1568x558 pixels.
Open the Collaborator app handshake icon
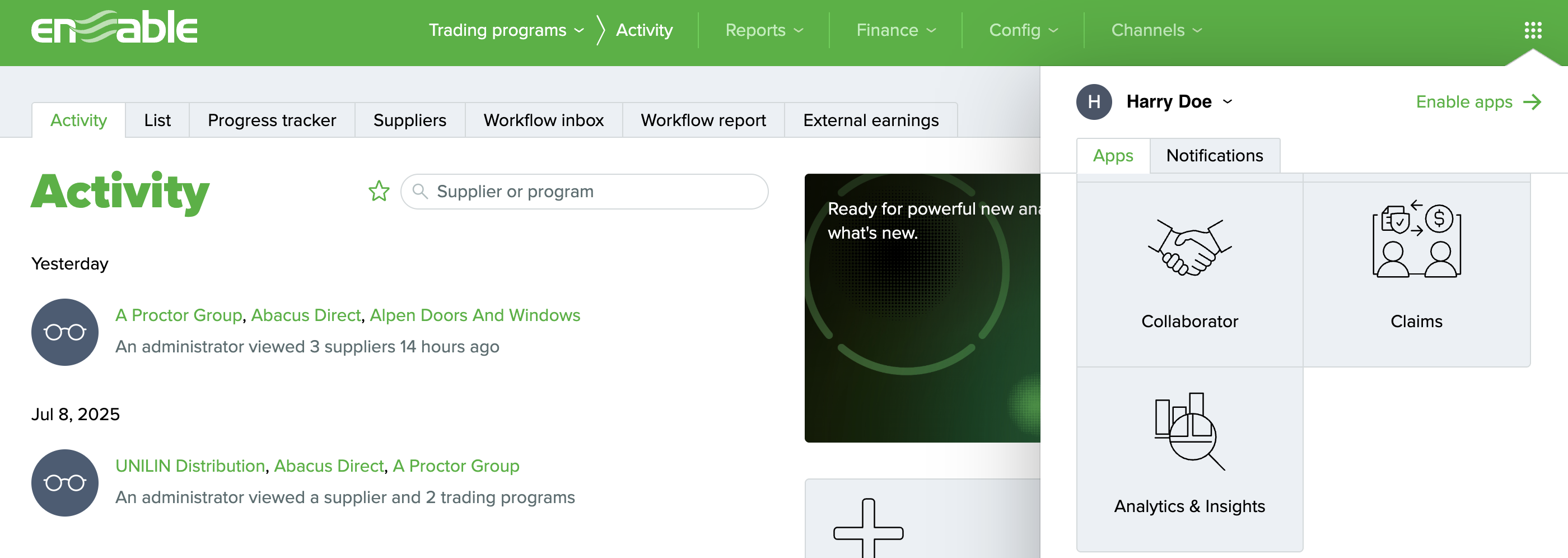pyautogui.click(x=1189, y=248)
